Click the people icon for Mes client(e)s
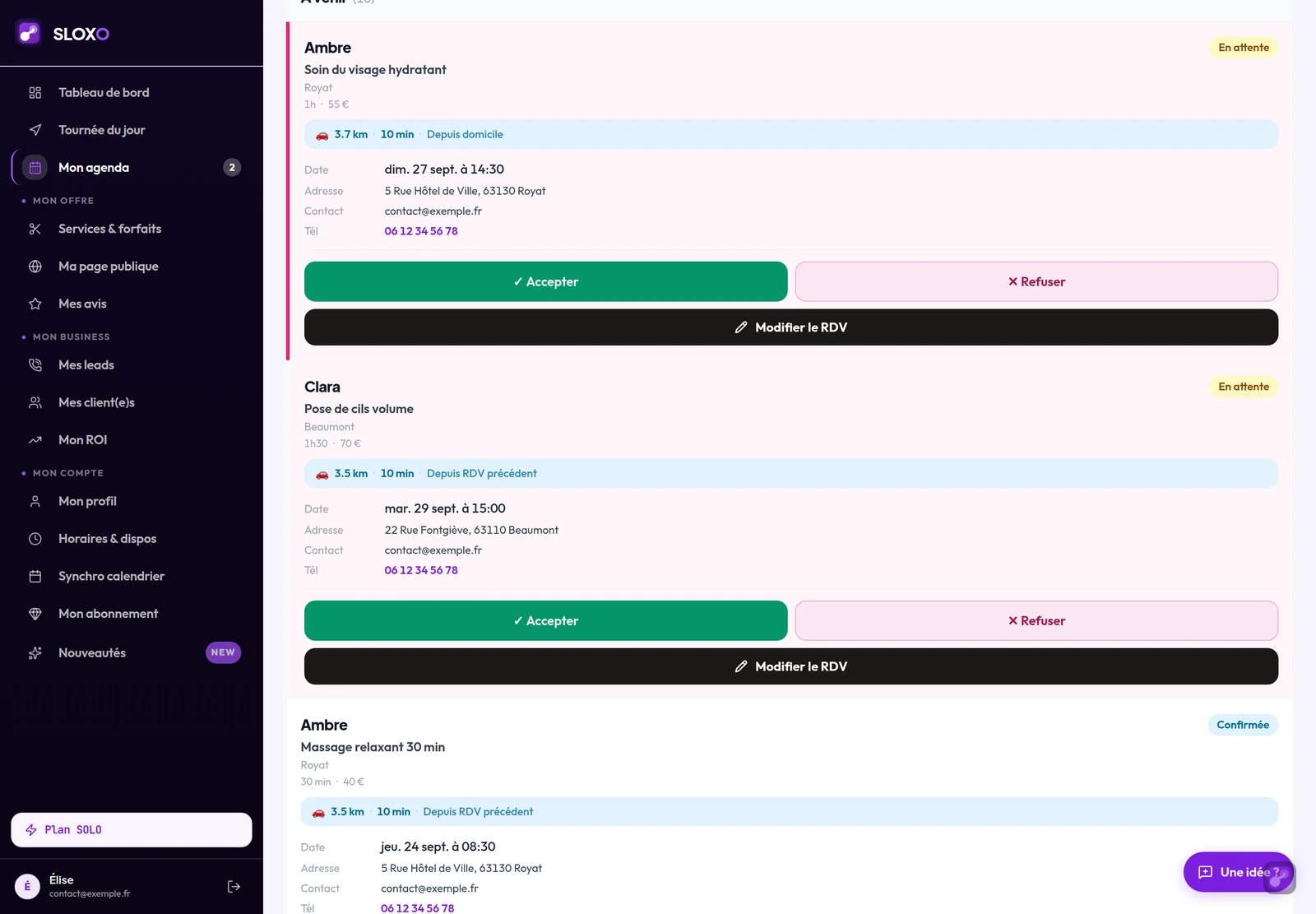 click(35, 402)
